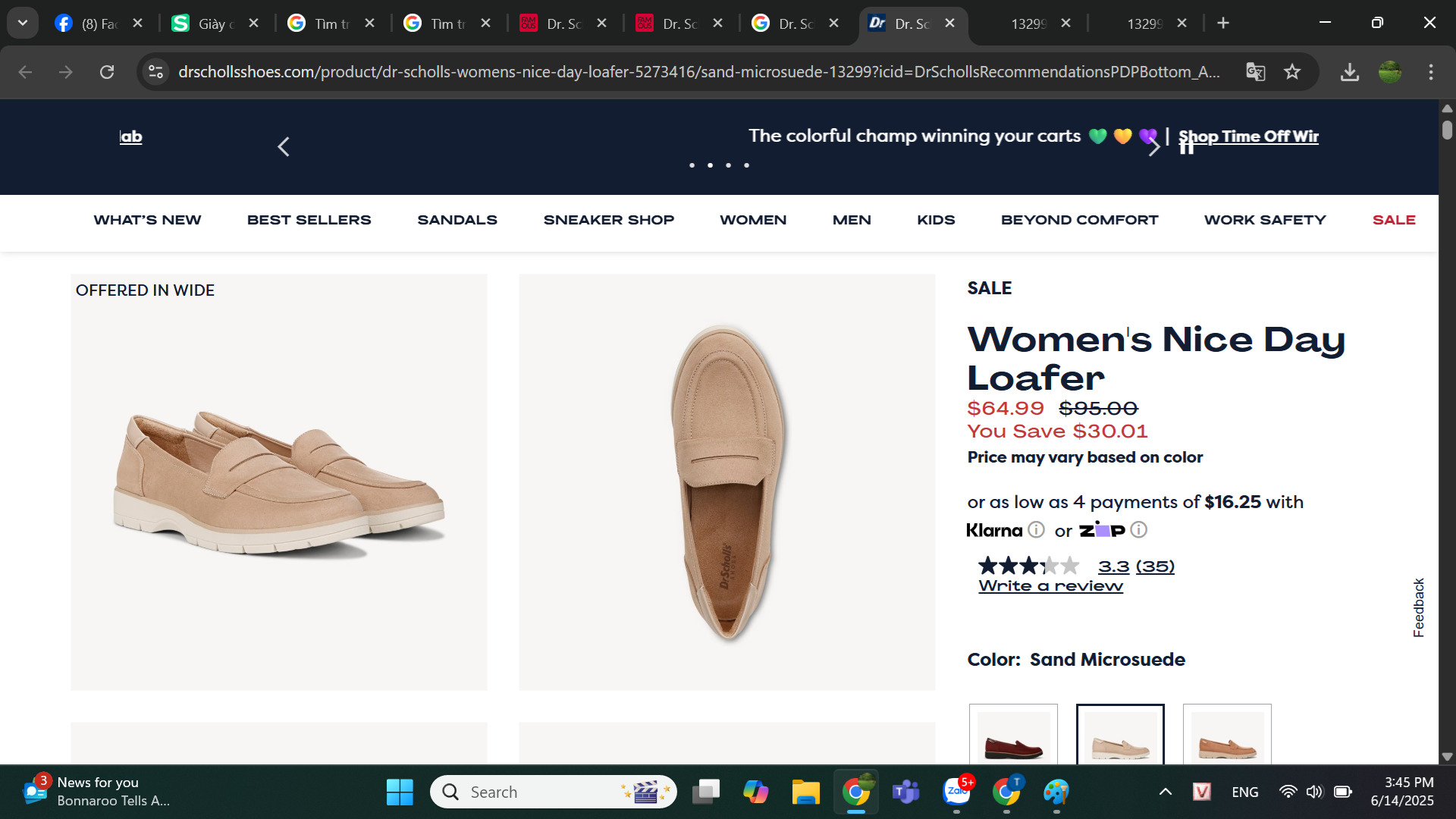Viewport: 1456px width, 819px height.
Task: Open site information icon in address bar
Action: (x=155, y=72)
